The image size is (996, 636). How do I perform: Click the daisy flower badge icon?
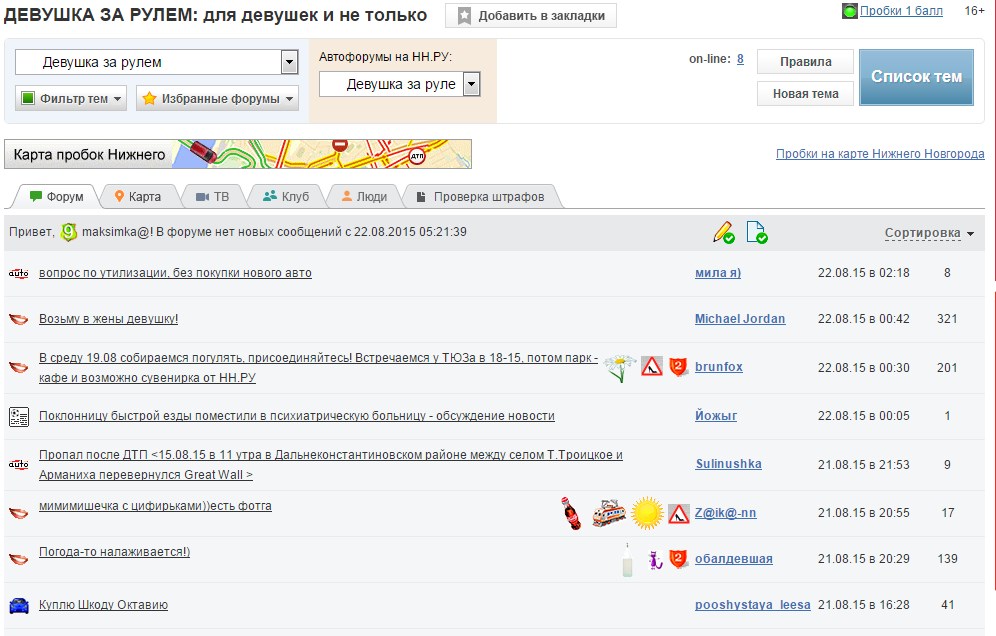coord(620,367)
